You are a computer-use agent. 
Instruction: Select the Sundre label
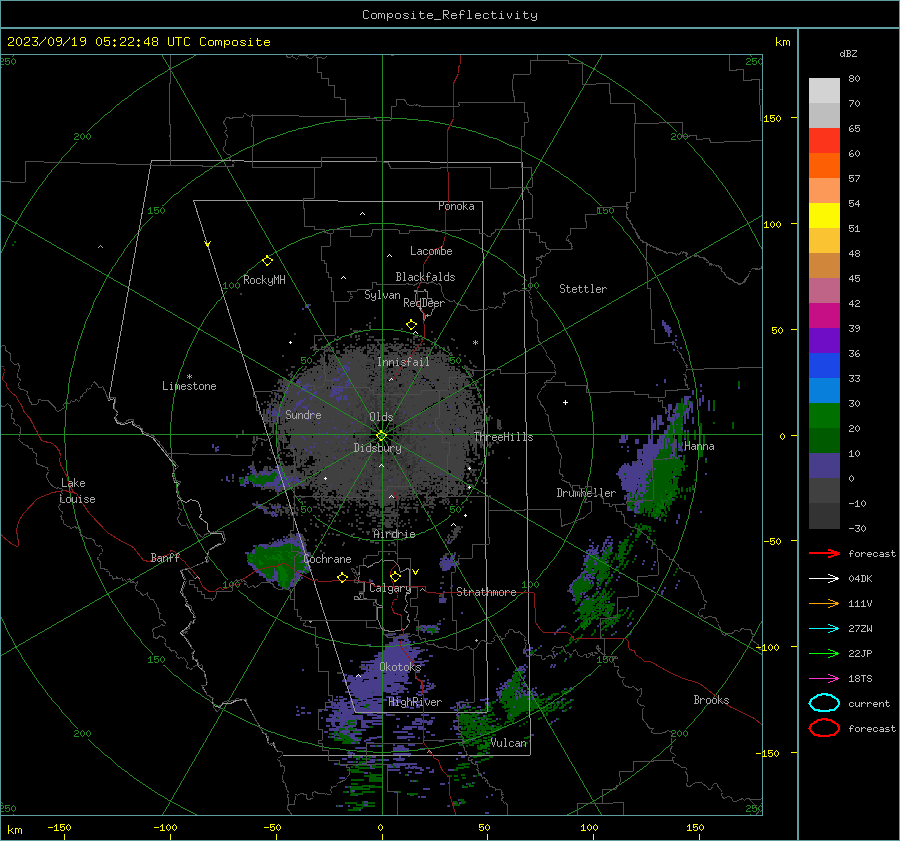click(x=303, y=415)
